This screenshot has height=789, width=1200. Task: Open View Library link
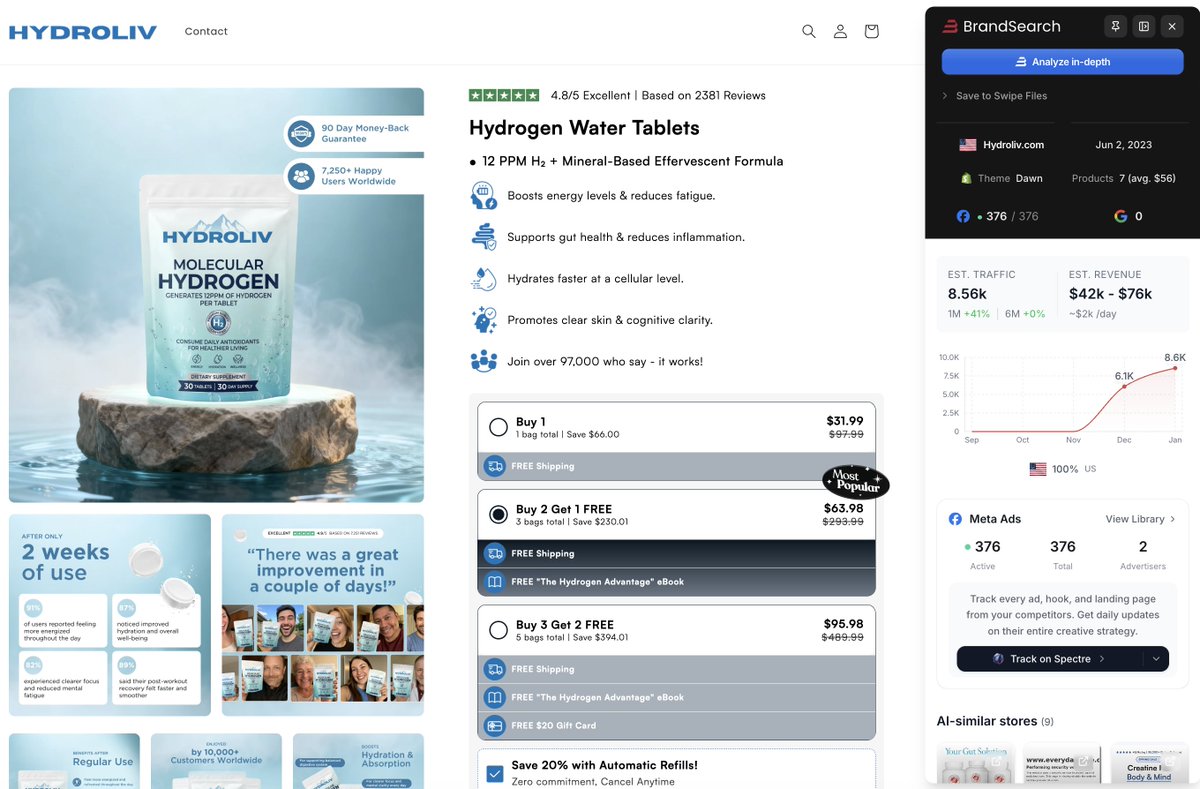[1140, 519]
